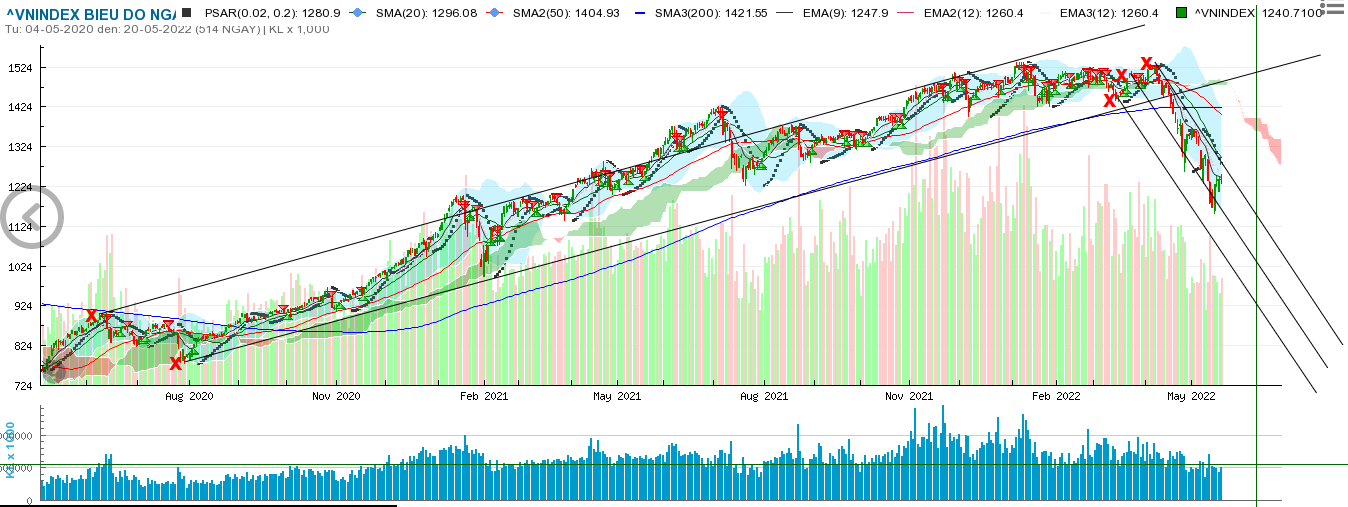Click the 724 price axis label

pyautogui.click(x=23, y=385)
